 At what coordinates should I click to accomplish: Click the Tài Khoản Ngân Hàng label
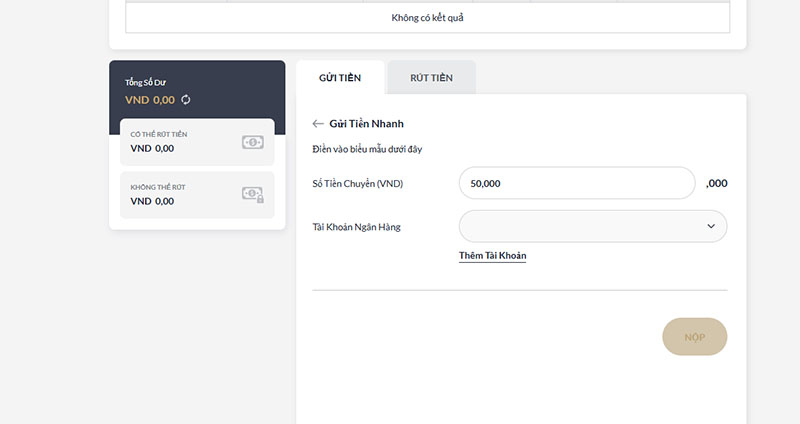point(357,227)
